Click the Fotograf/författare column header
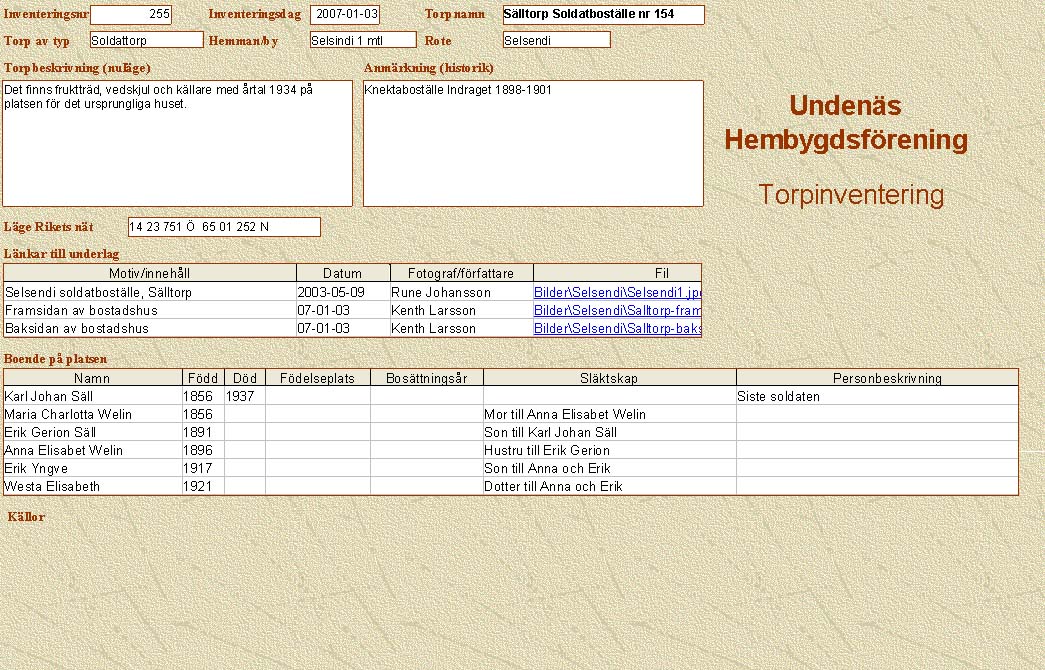 coord(461,273)
